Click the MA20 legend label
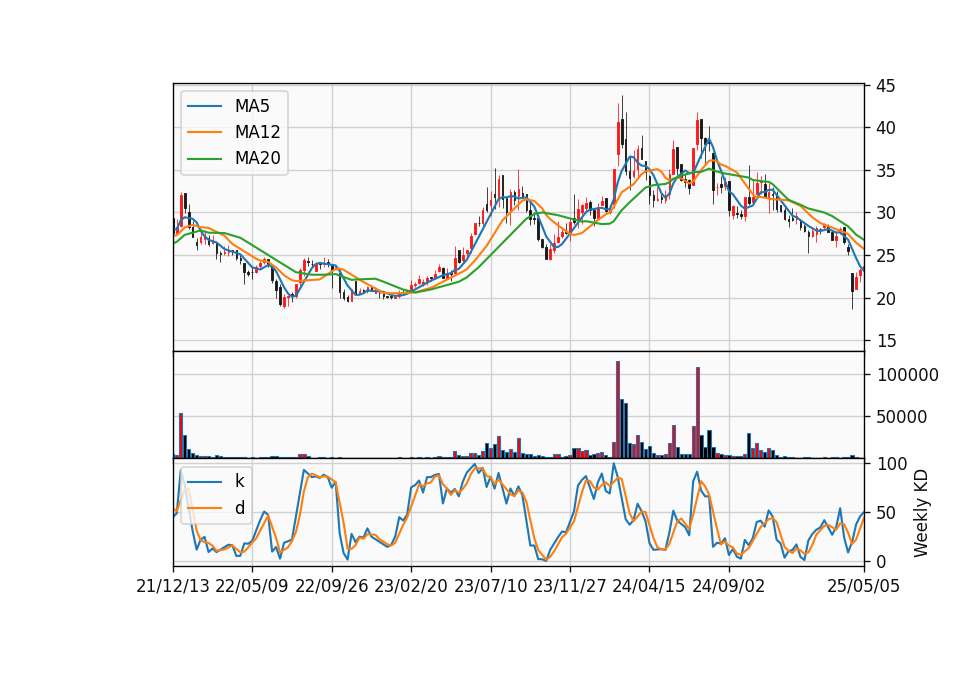 [x=257, y=158]
